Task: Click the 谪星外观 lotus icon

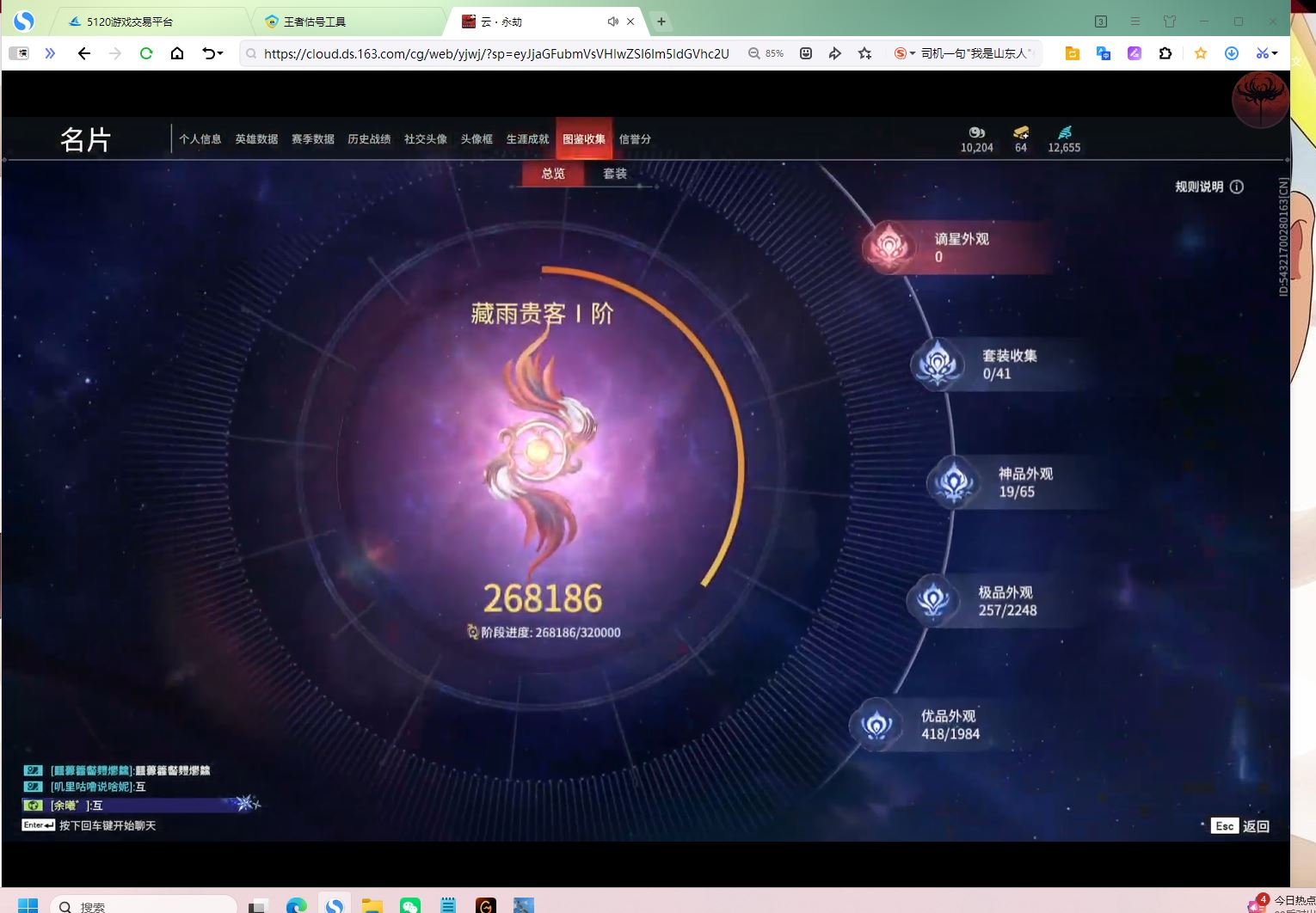Action: click(x=889, y=247)
